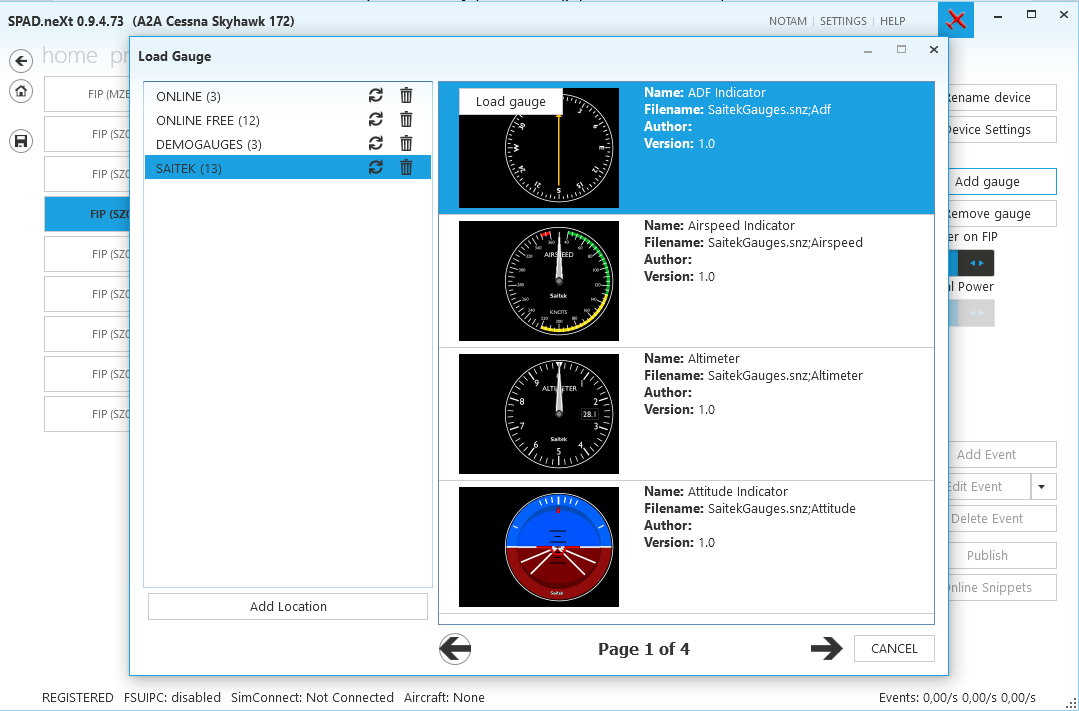Refresh the DEMOGAUGES location
Screen dimensions: 1079x711
pos(376,143)
